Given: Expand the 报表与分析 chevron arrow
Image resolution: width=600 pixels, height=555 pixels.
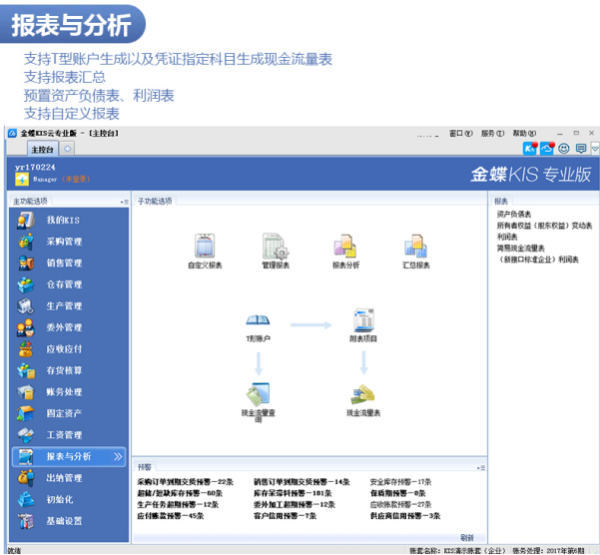Looking at the screenshot, I should click(118, 456).
